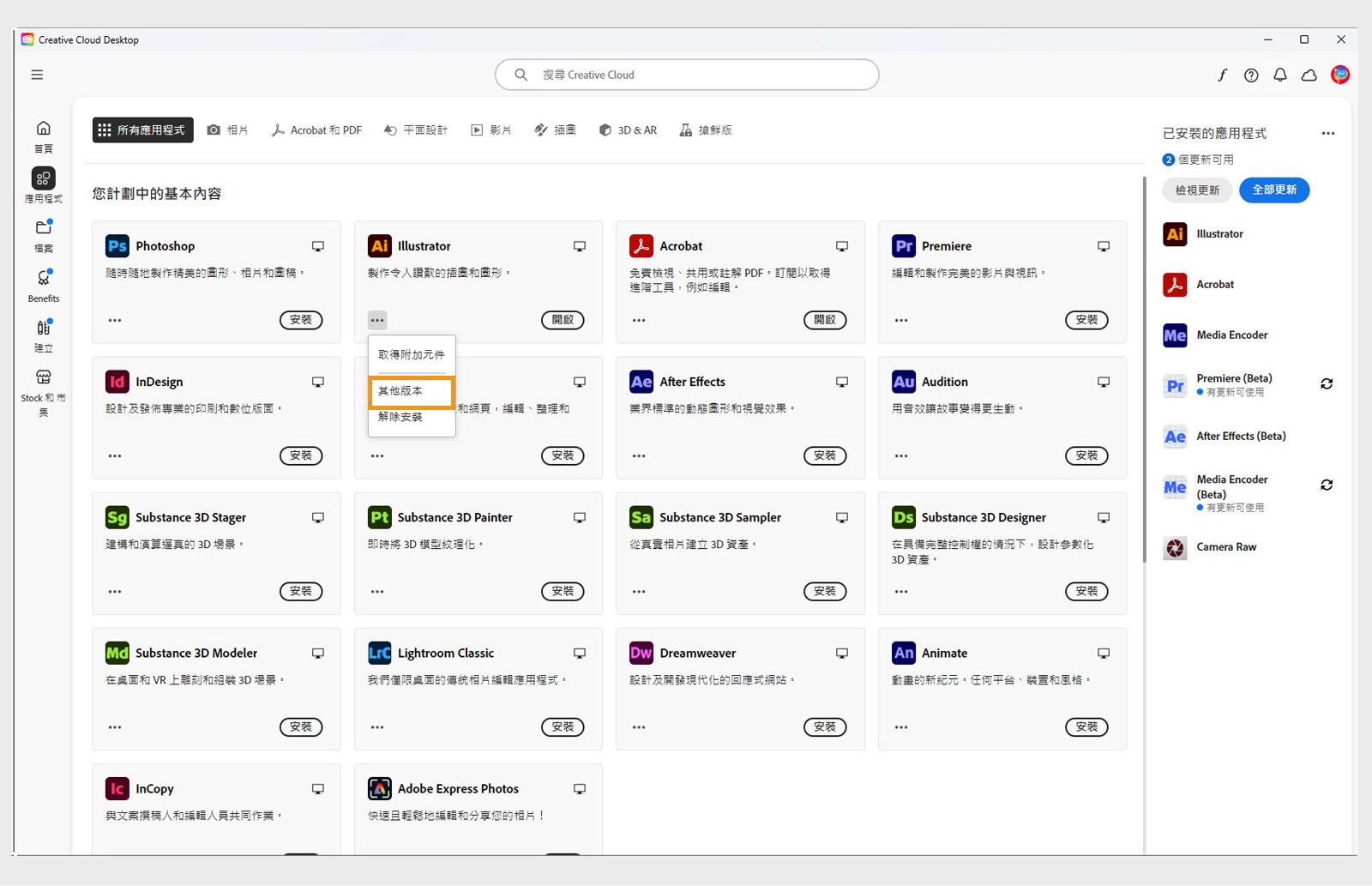Select the Benefits icon in the left sidebar
This screenshot has width=1372, height=886.
coord(43,279)
